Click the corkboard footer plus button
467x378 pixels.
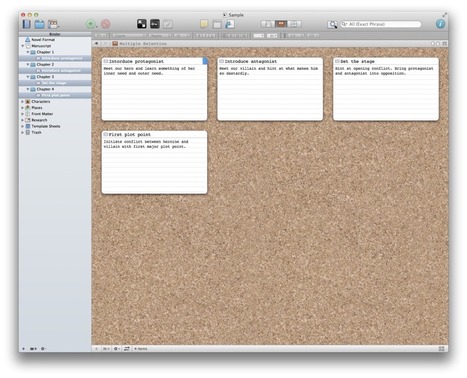pyautogui.click(x=96, y=349)
